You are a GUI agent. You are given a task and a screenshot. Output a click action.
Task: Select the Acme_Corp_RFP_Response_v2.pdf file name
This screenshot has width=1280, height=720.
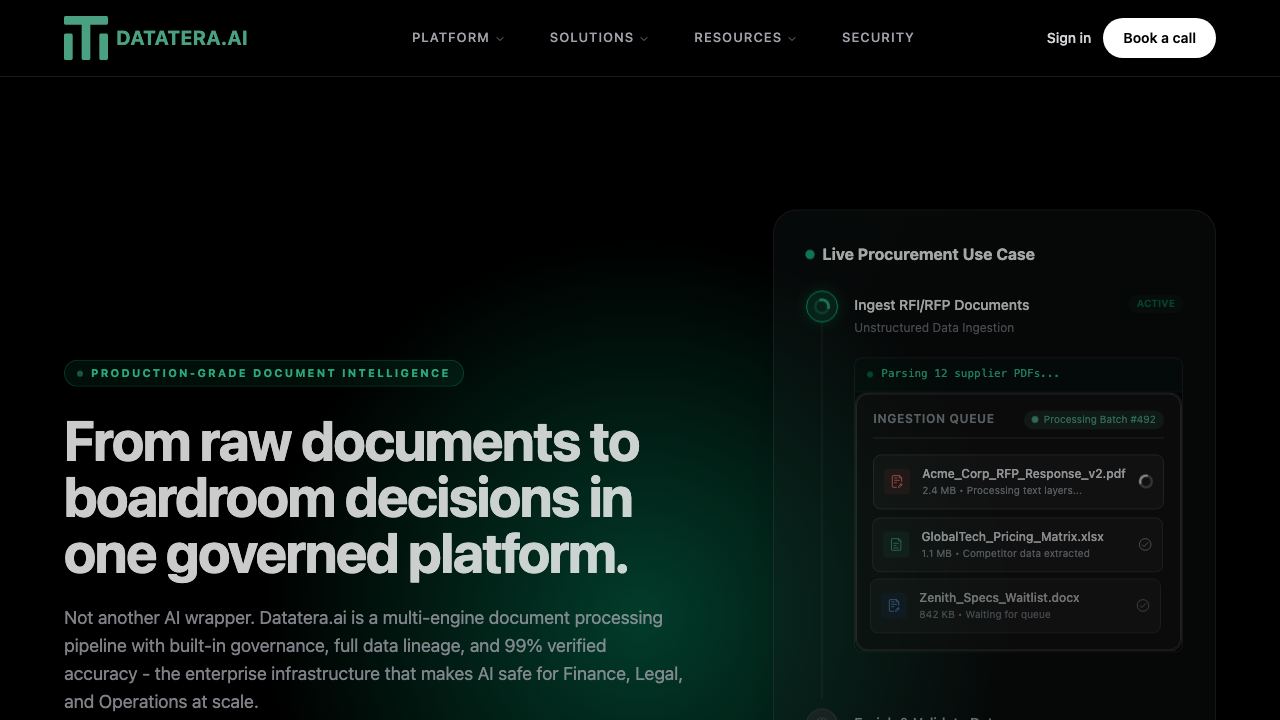pyautogui.click(x=1023, y=474)
